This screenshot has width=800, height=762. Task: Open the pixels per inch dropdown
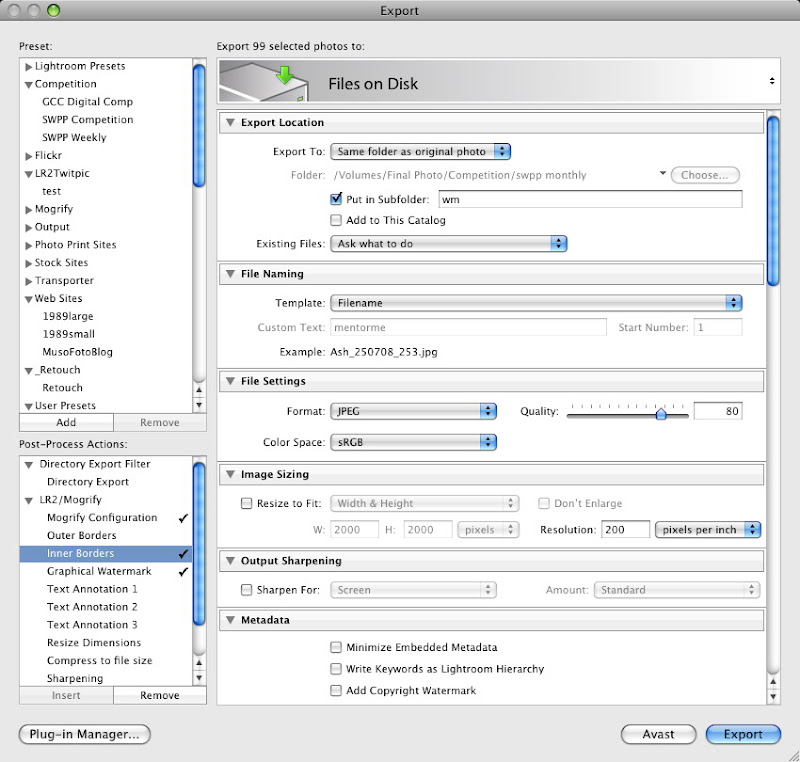point(708,530)
